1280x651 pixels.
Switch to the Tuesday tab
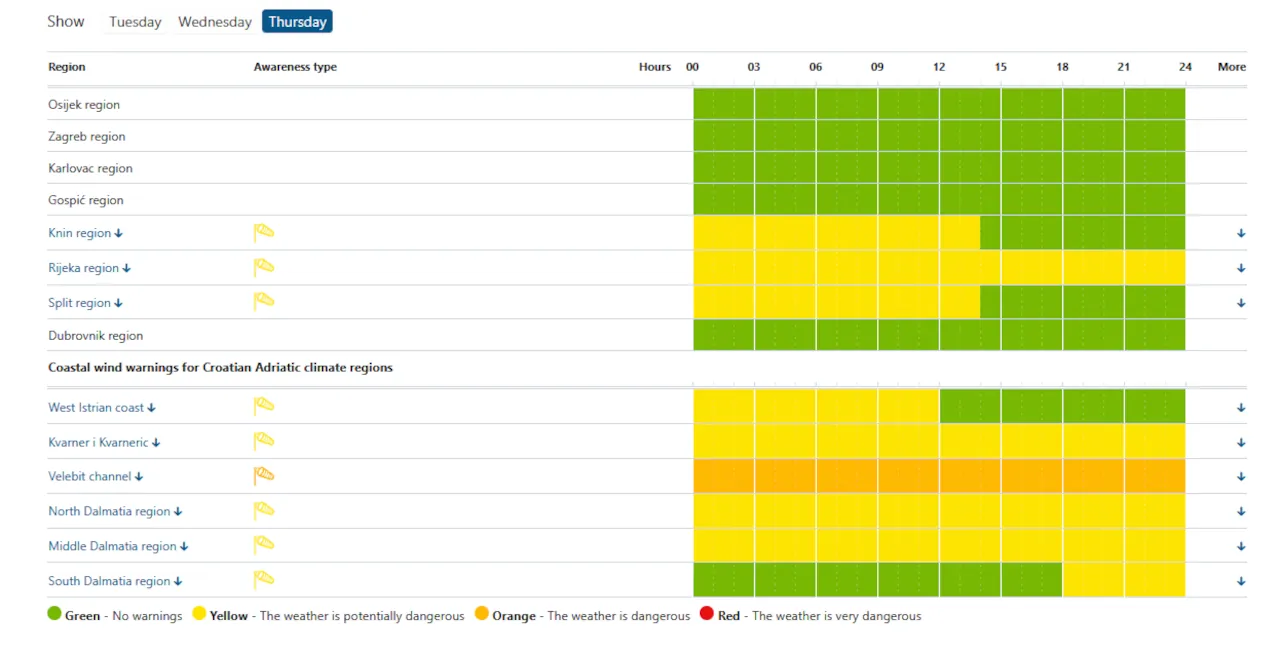point(135,22)
